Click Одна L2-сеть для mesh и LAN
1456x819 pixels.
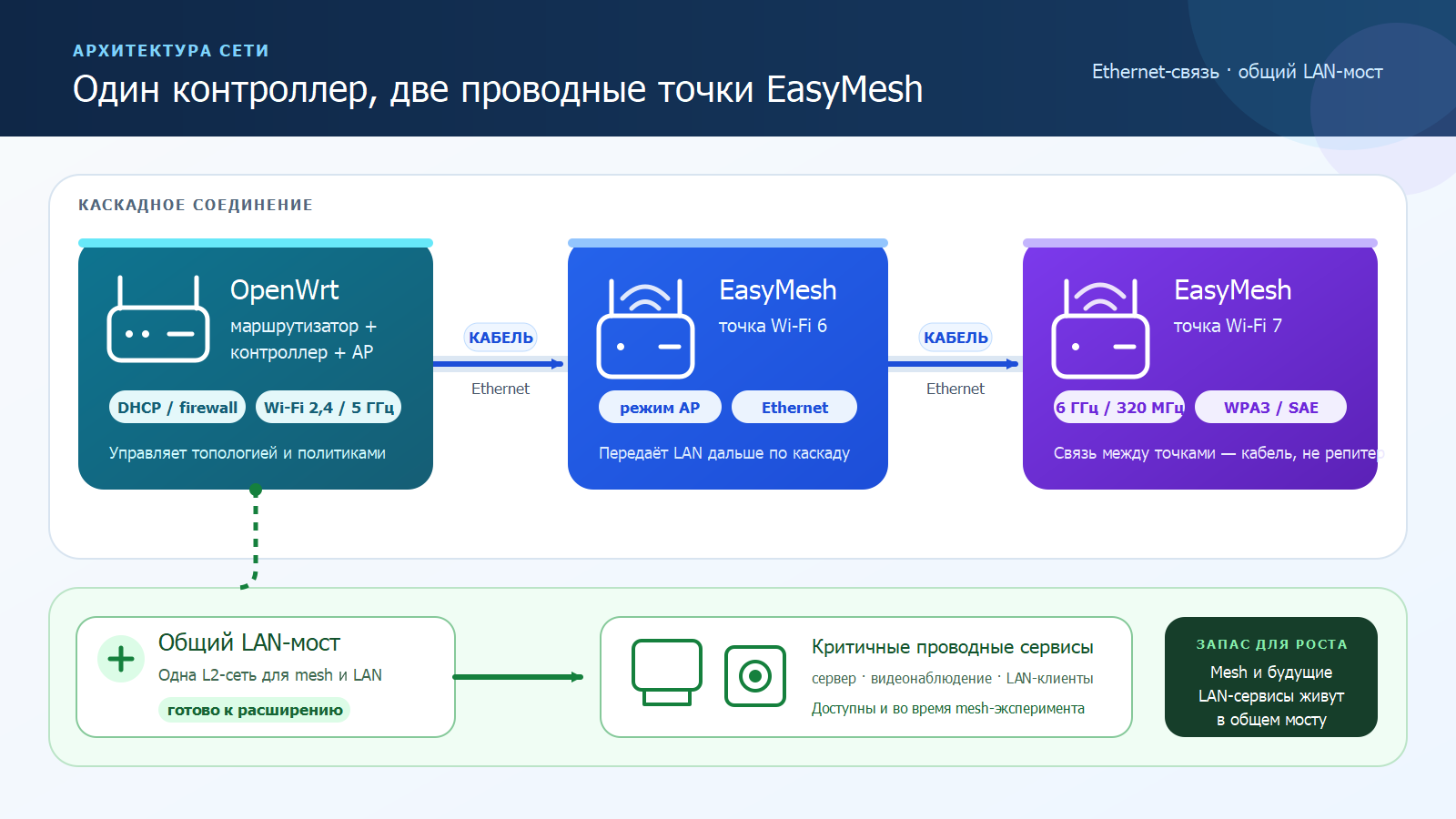[270, 675]
